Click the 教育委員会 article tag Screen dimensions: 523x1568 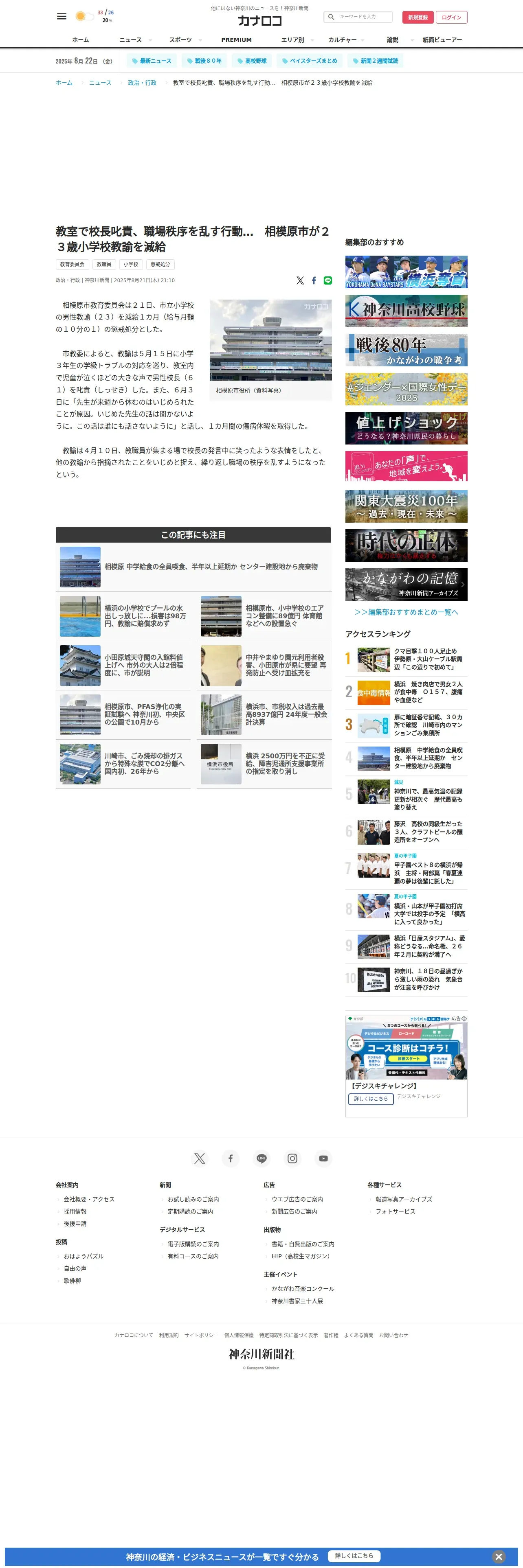point(73,264)
